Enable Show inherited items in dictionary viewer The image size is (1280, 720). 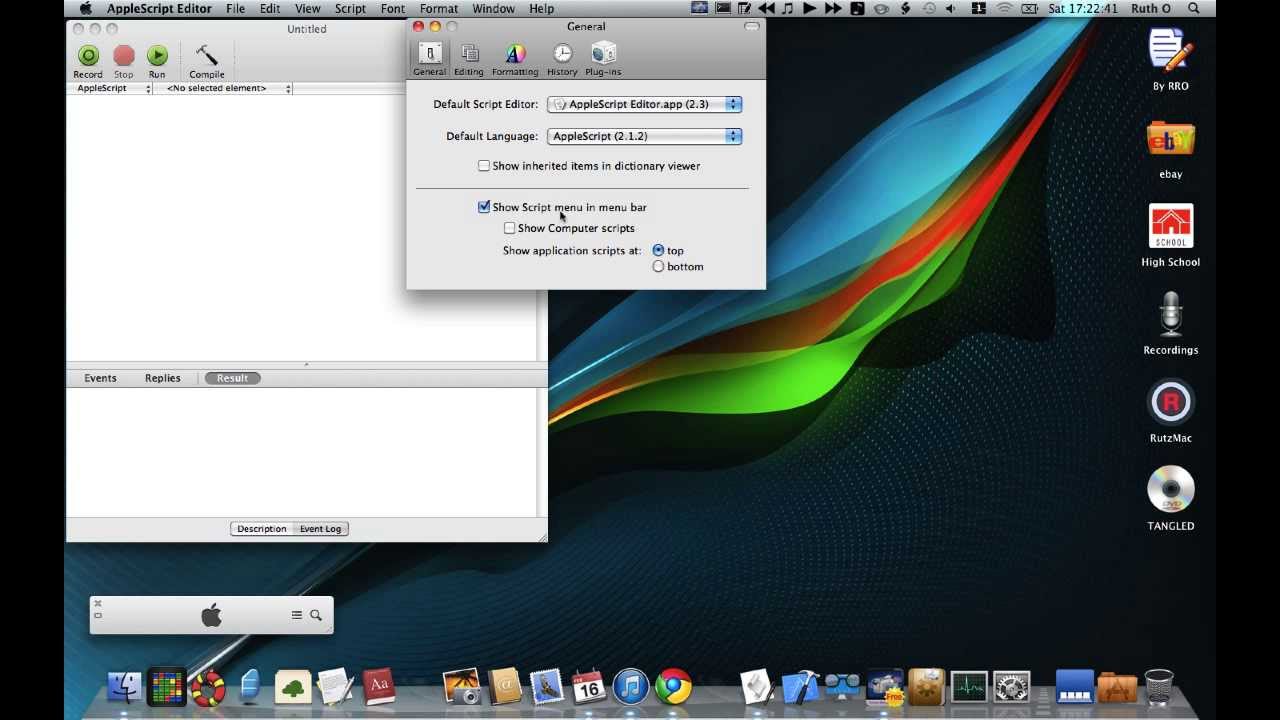point(484,166)
